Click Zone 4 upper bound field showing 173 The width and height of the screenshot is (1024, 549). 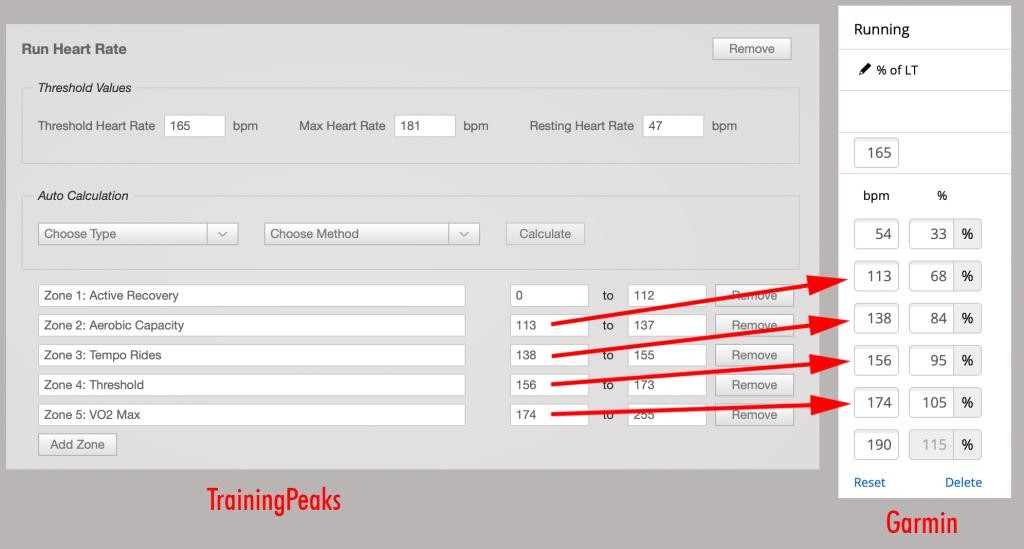[x=667, y=385]
